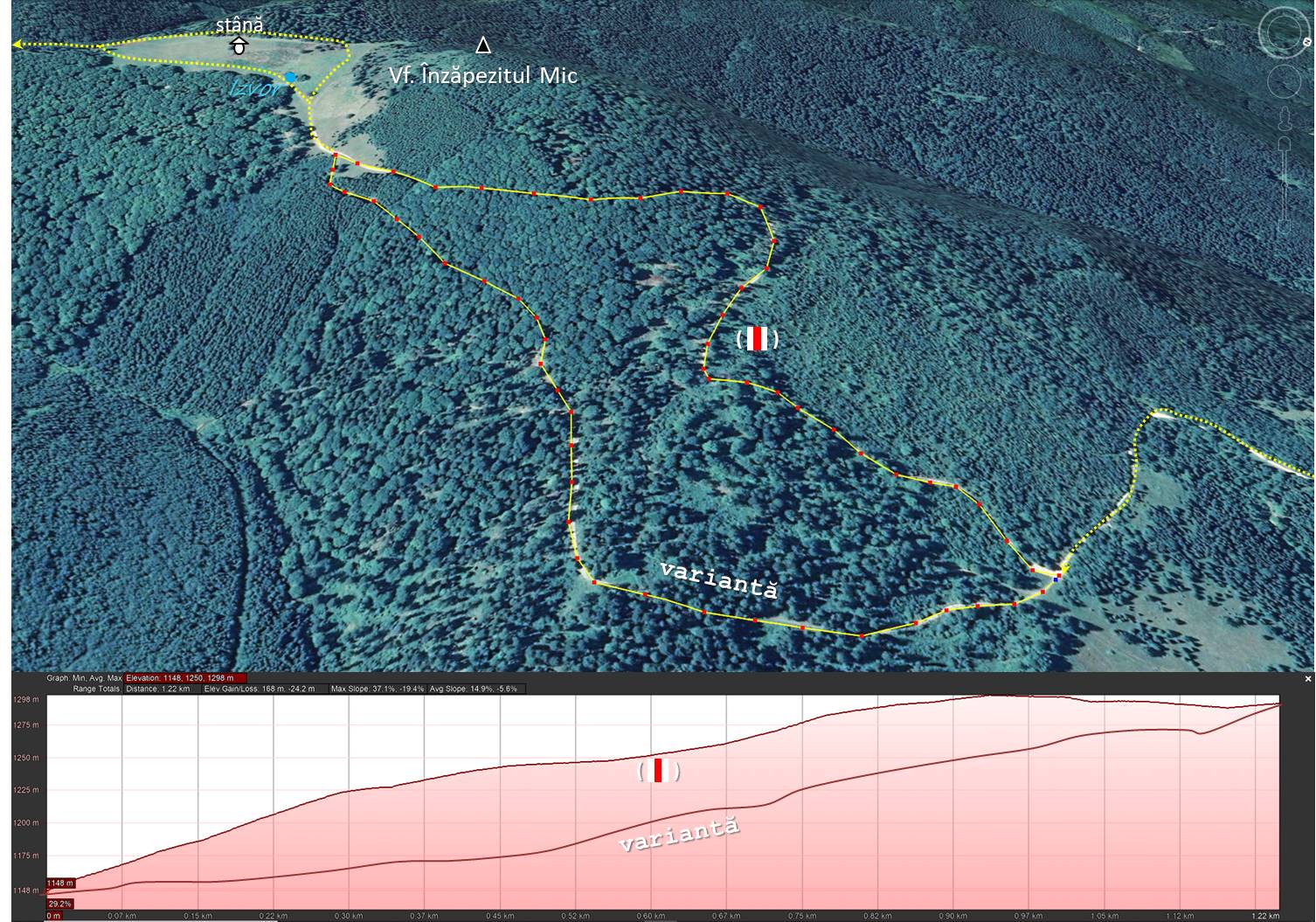Click the blue Izvor spring dot
1316x922 pixels.
(290, 78)
